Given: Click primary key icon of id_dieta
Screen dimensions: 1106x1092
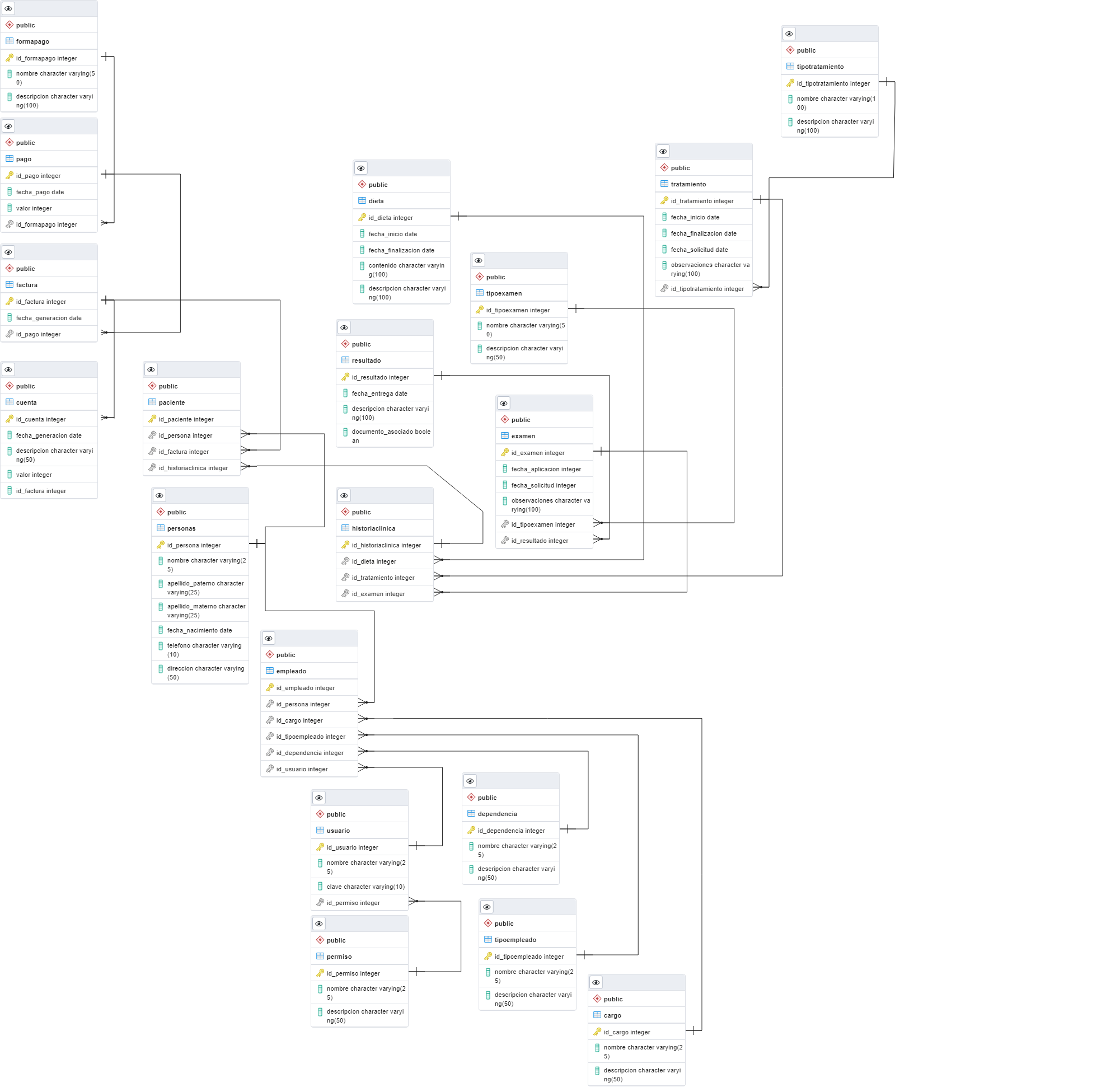Looking at the screenshot, I should (362, 218).
